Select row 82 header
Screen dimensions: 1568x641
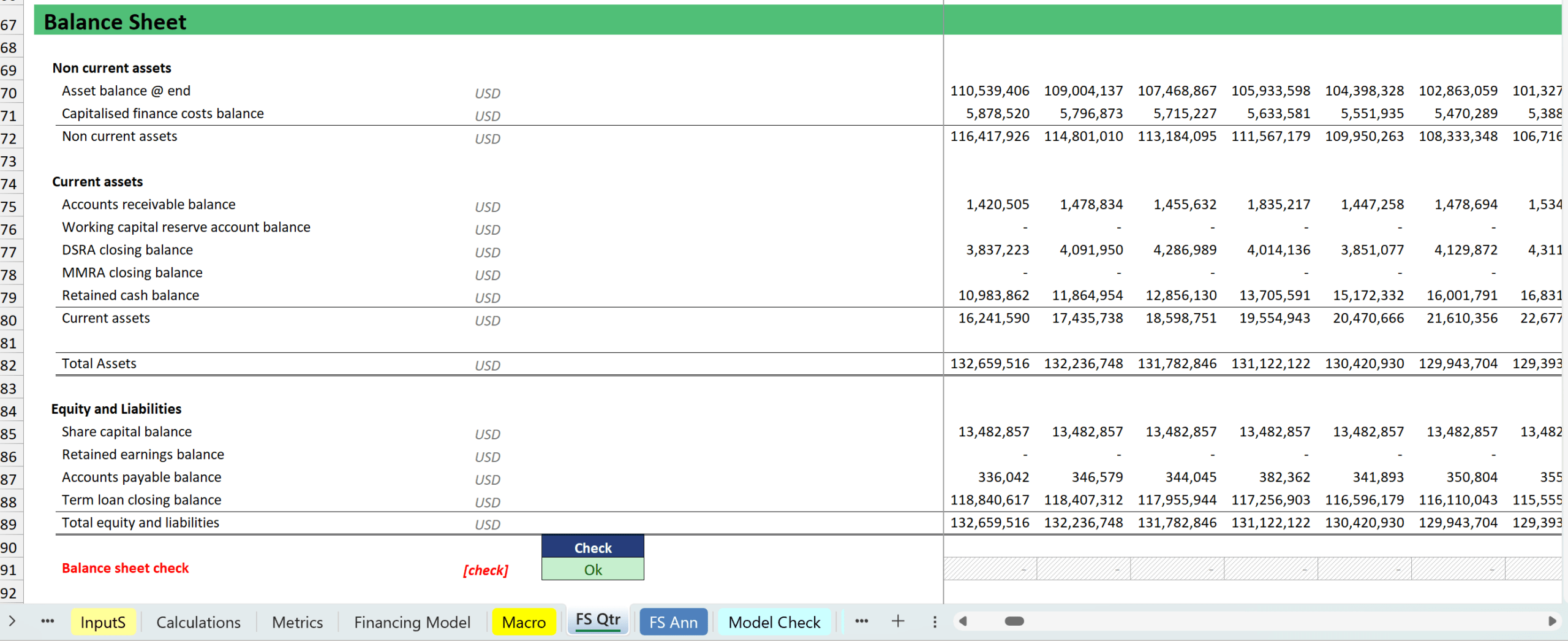click(9, 366)
